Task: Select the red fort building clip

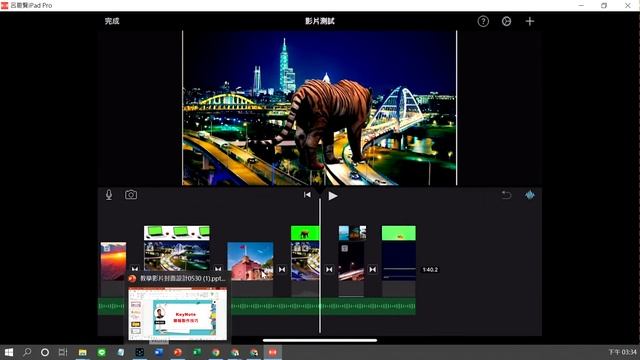Action: (x=250, y=261)
